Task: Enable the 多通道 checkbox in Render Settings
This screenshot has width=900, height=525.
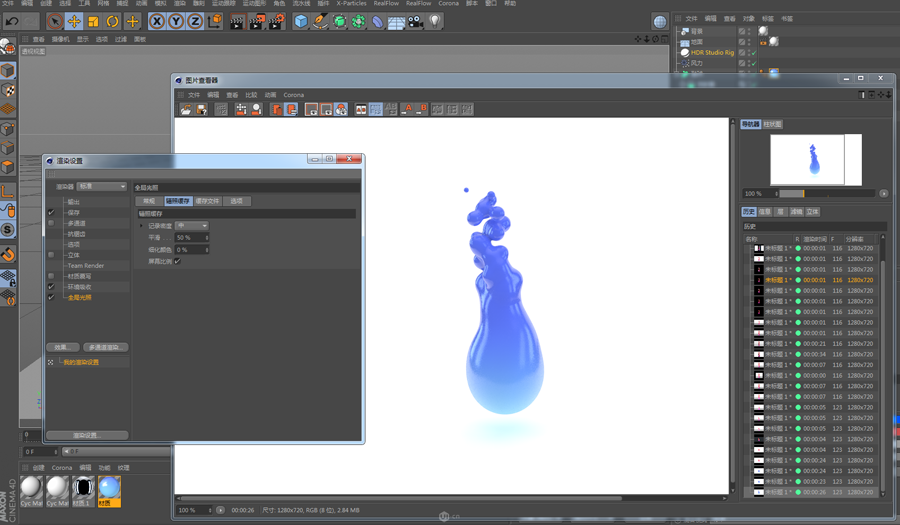Action: pyautogui.click(x=51, y=223)
